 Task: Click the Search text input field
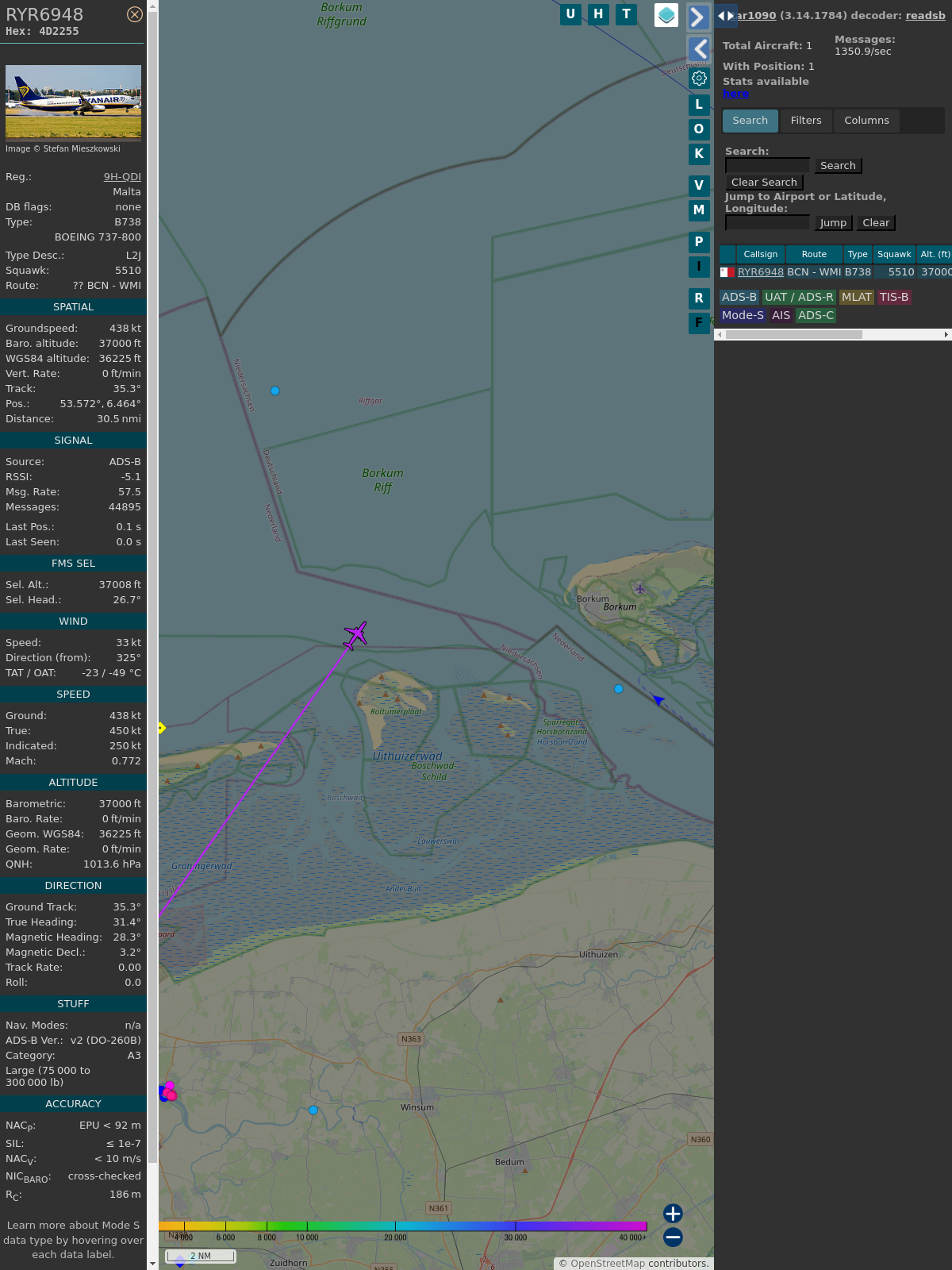click(768, 165)
